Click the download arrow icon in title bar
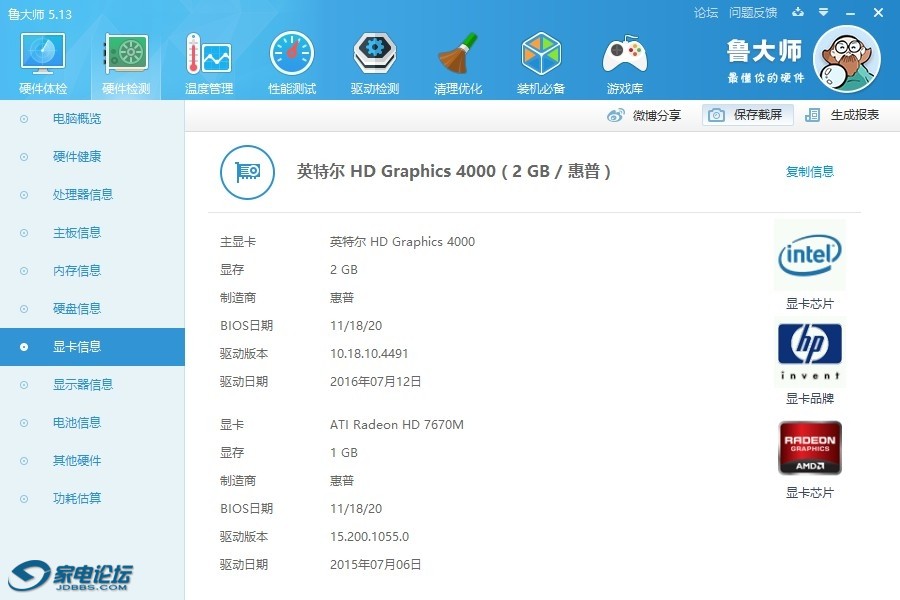This screenshot has width=900, height=600. tap(798, 12)
